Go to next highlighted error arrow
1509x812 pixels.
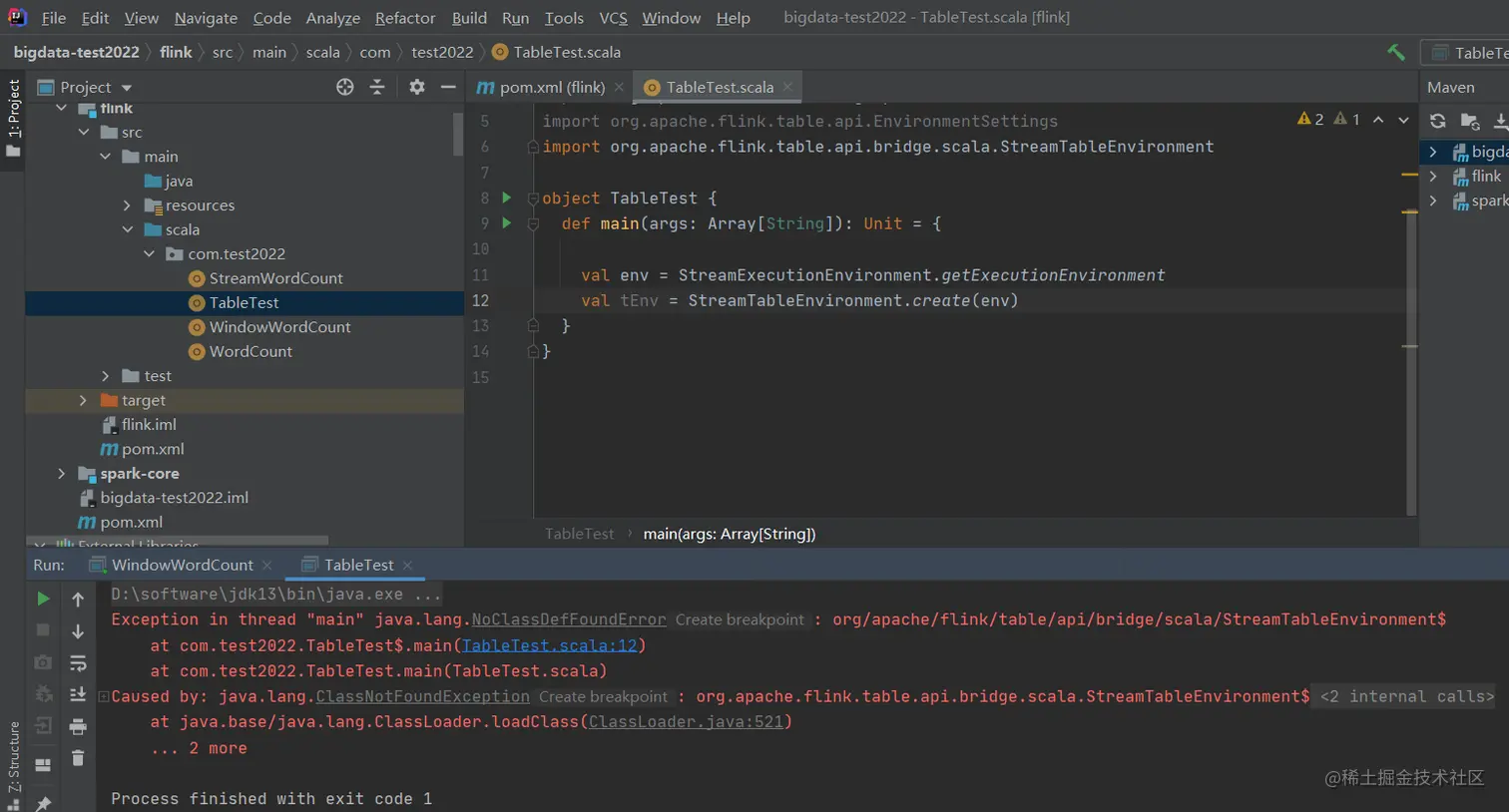1403,120
